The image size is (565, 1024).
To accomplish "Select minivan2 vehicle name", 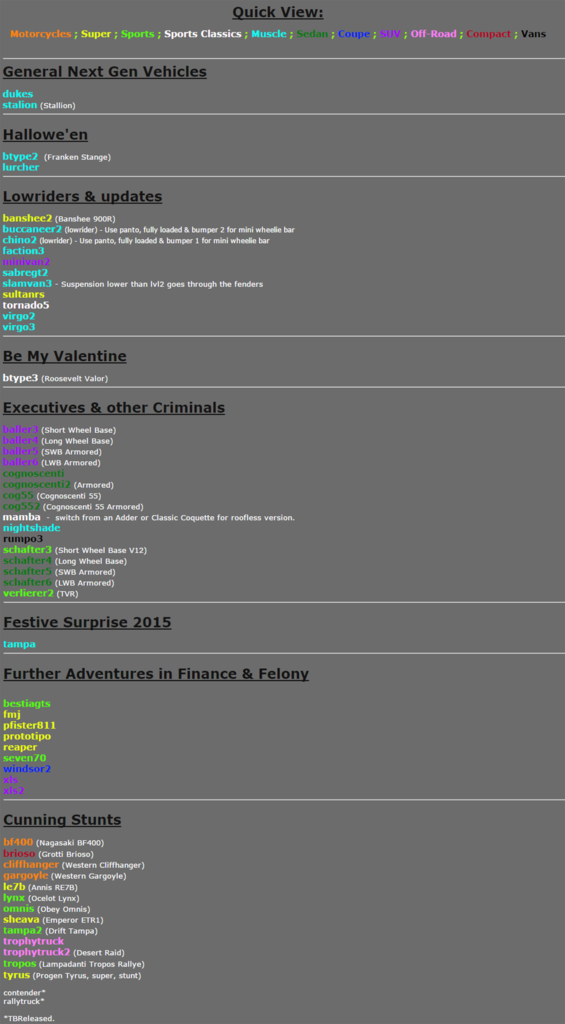I will (26, 262).
